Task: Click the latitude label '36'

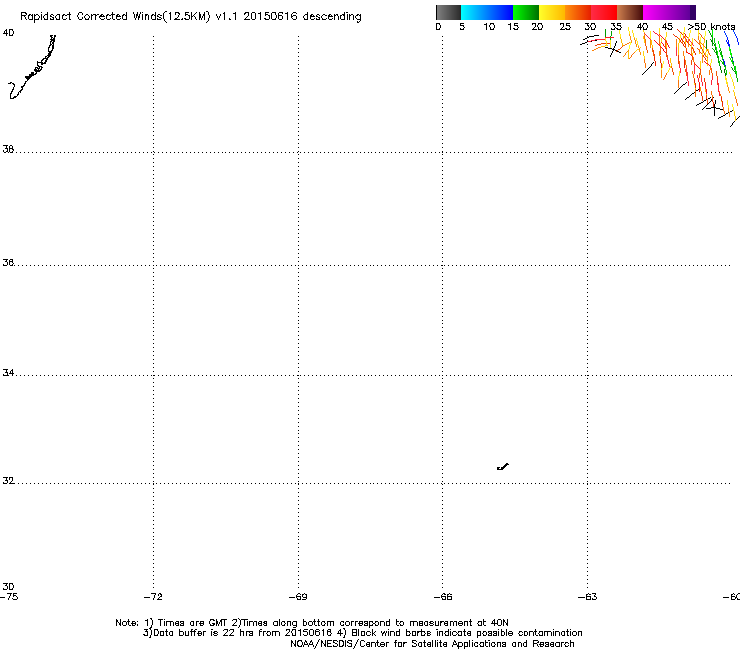Action: coord(8,262)
